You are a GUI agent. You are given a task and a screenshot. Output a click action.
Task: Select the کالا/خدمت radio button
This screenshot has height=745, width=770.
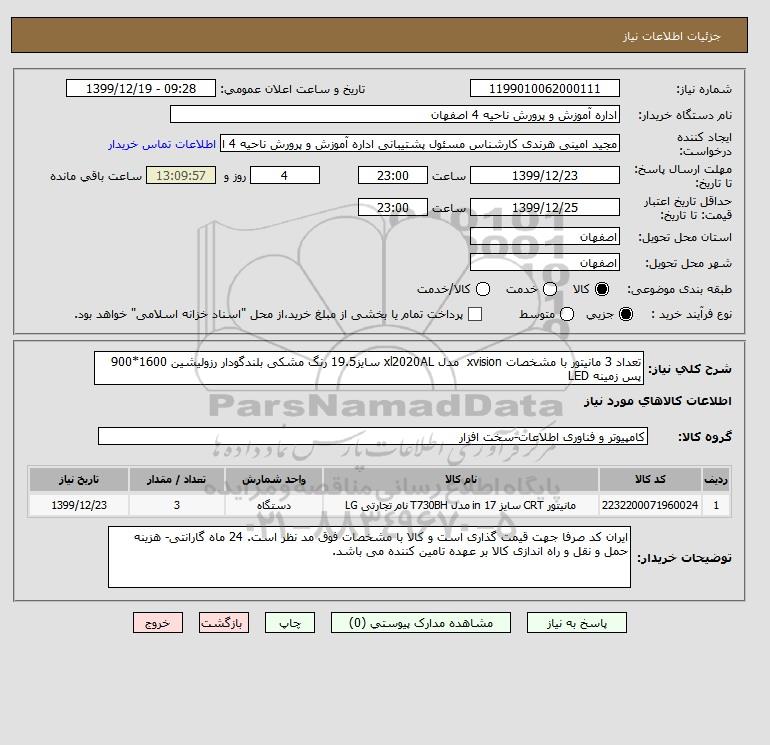point(483,289)
